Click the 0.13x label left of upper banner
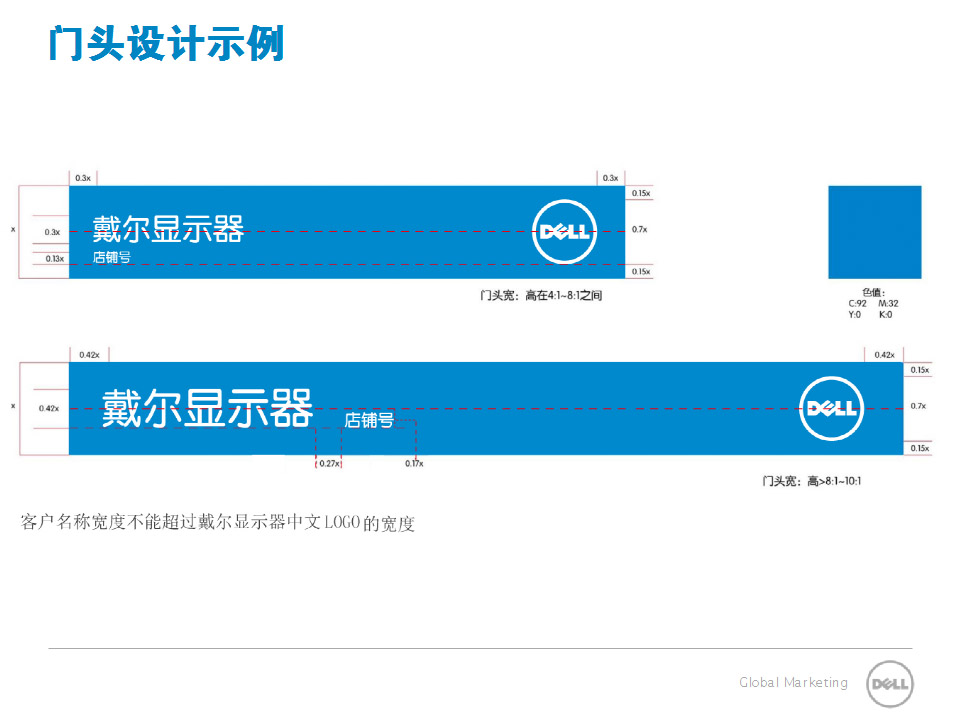Viewport: 960px width, 720px height. coord(54,258)
